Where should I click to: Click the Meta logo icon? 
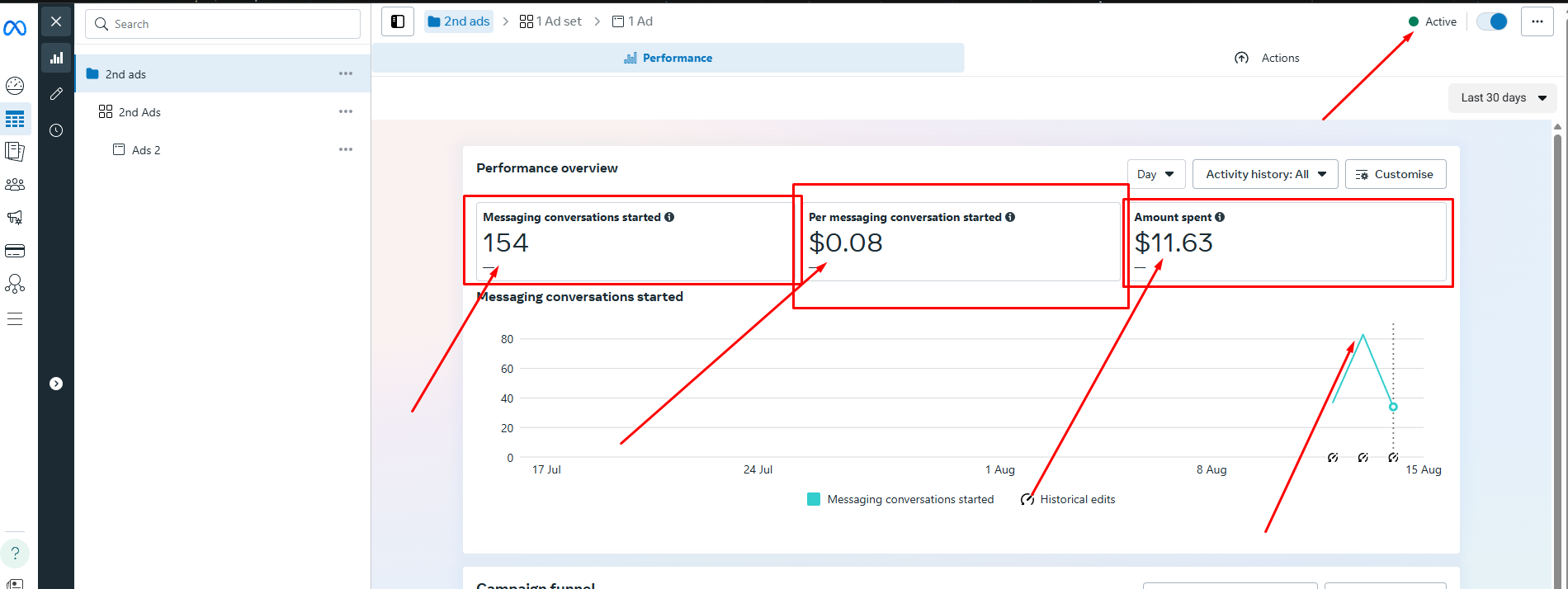(15, 29)
